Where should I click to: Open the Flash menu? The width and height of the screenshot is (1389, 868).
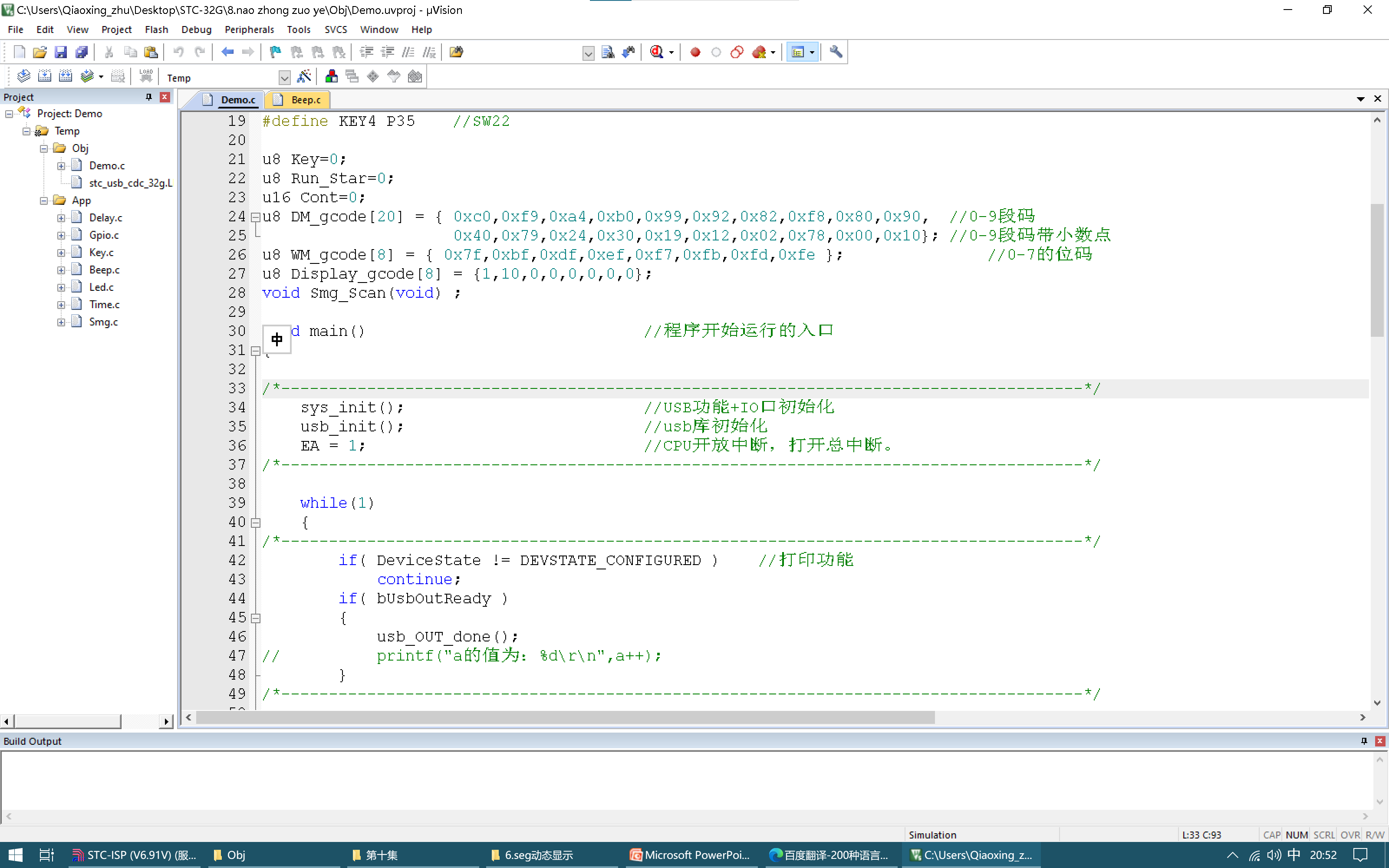point(156,29)
